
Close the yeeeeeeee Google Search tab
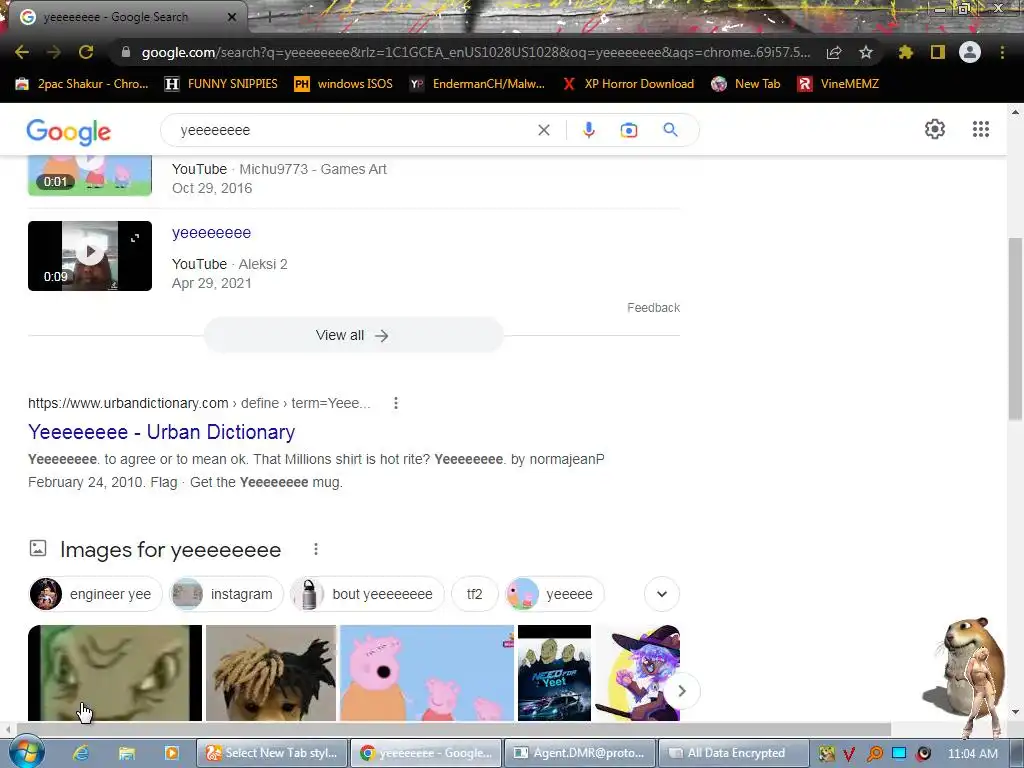click(x=232, y=17)
